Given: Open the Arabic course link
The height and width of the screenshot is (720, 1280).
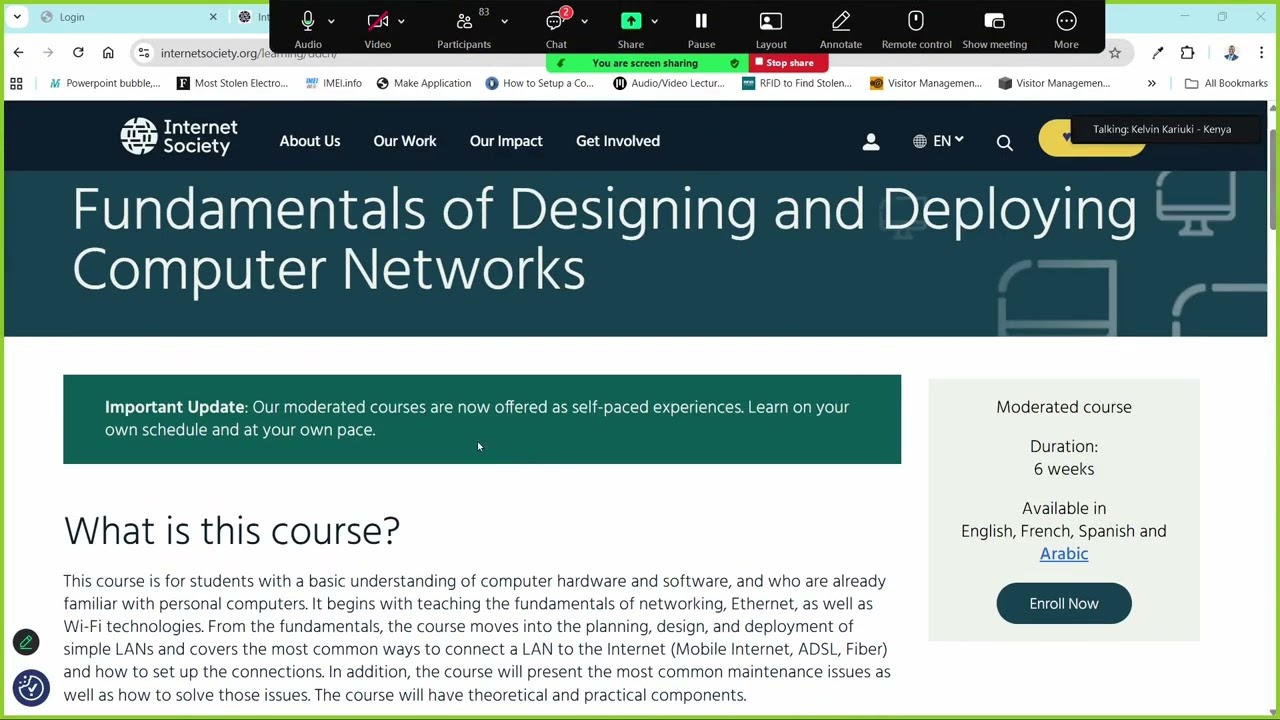Looking at the screenshot, I should 1064,554.
